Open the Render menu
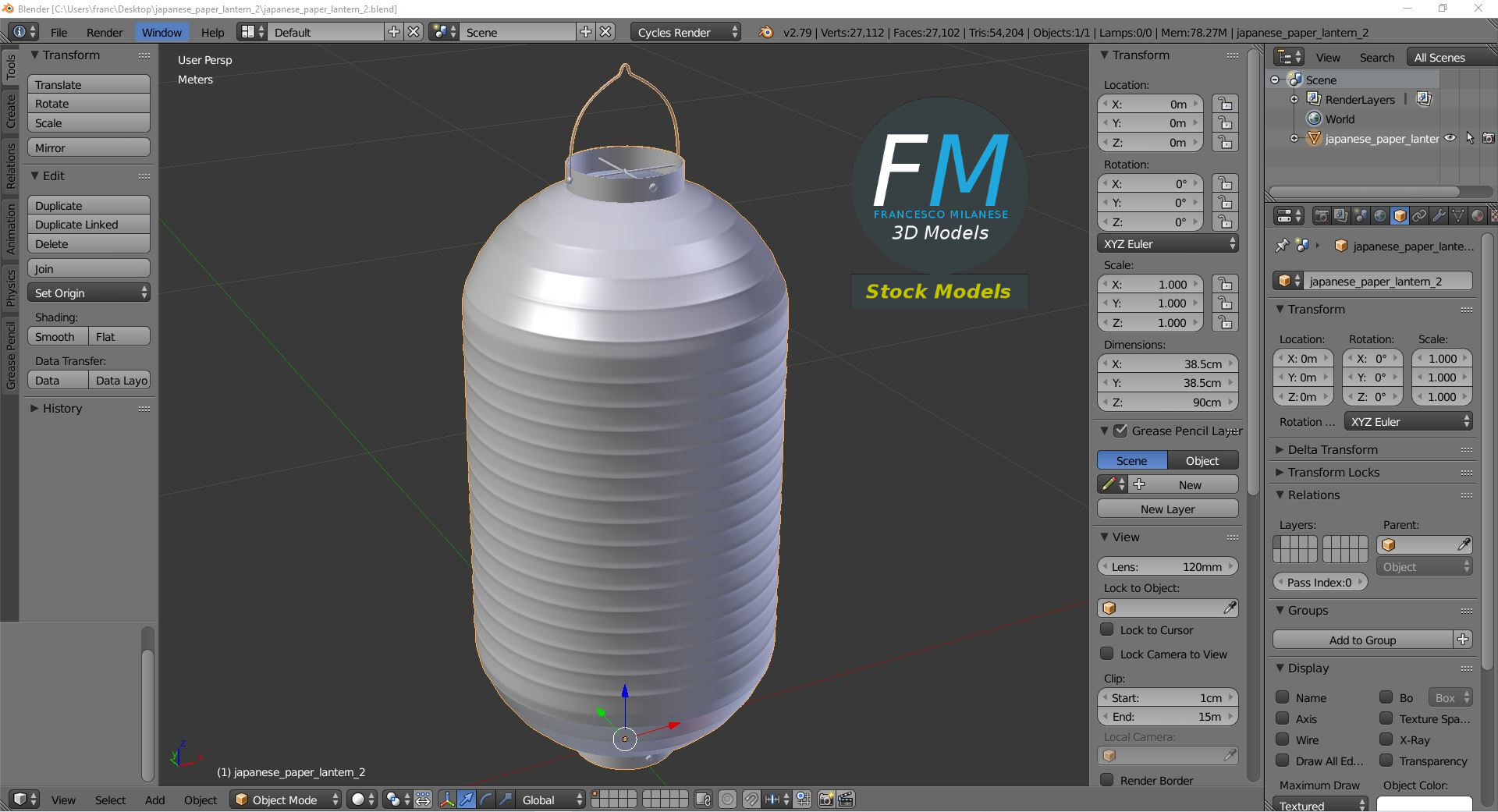Screen dimensions: 1498x812 pyautogui.click(x=105, y=32)
